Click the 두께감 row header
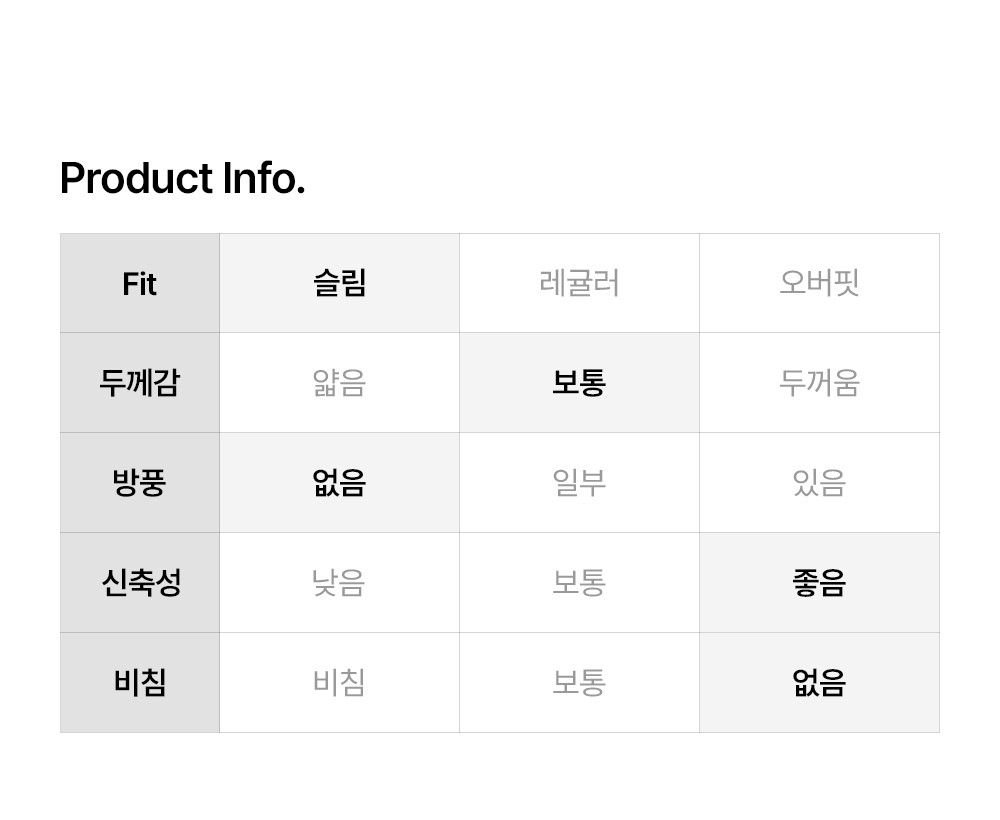 [140, 383]
